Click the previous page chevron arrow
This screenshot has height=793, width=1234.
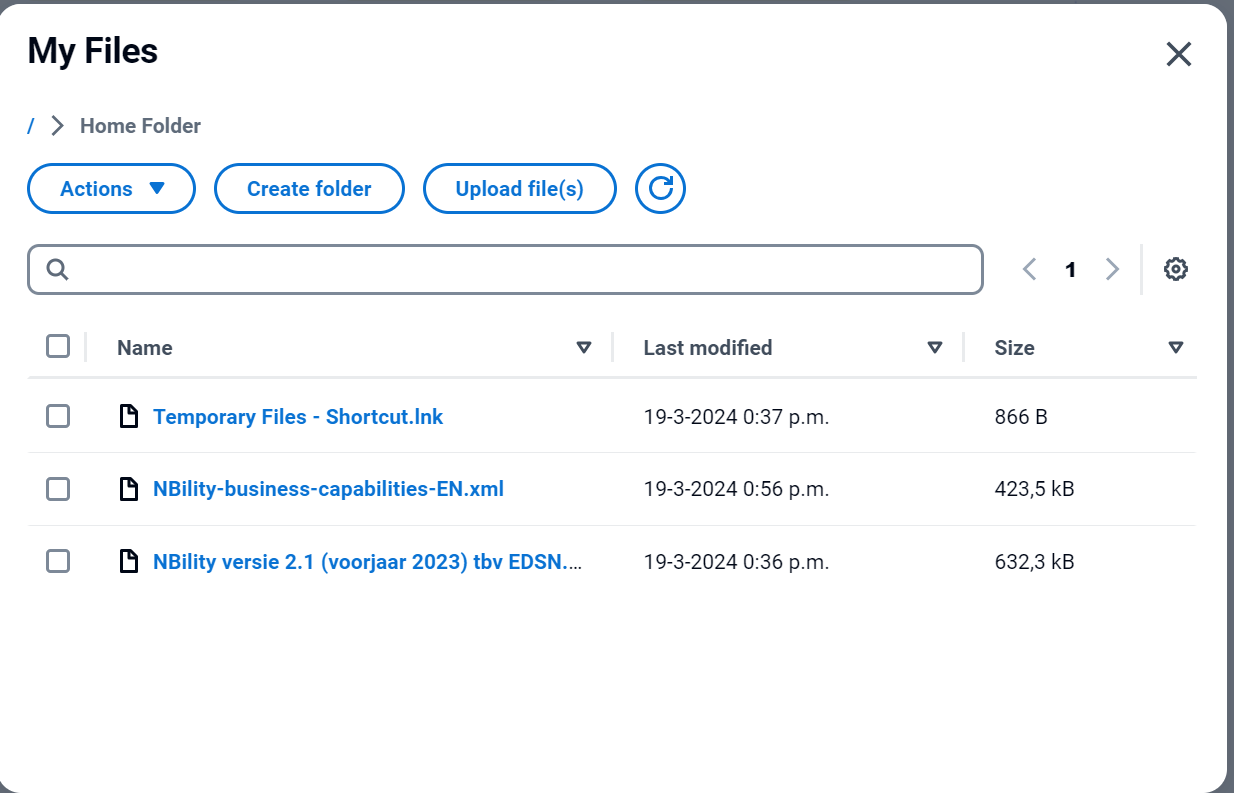click(1029, 269)
